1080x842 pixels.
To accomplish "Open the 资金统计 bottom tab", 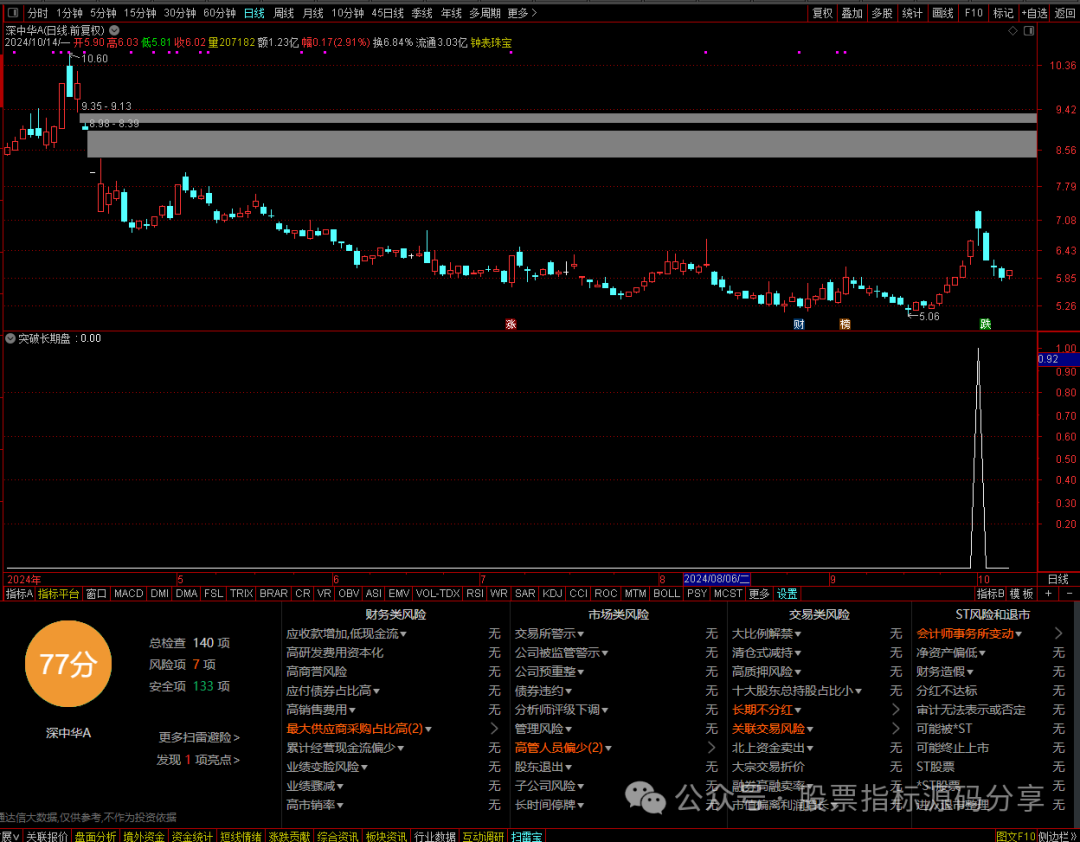I will (192, 836).
